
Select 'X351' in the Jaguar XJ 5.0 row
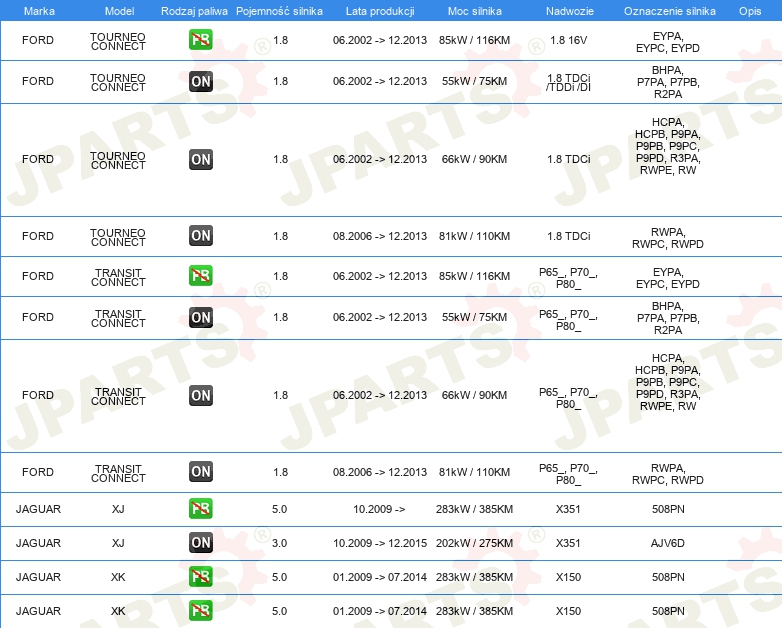[568, 509]
